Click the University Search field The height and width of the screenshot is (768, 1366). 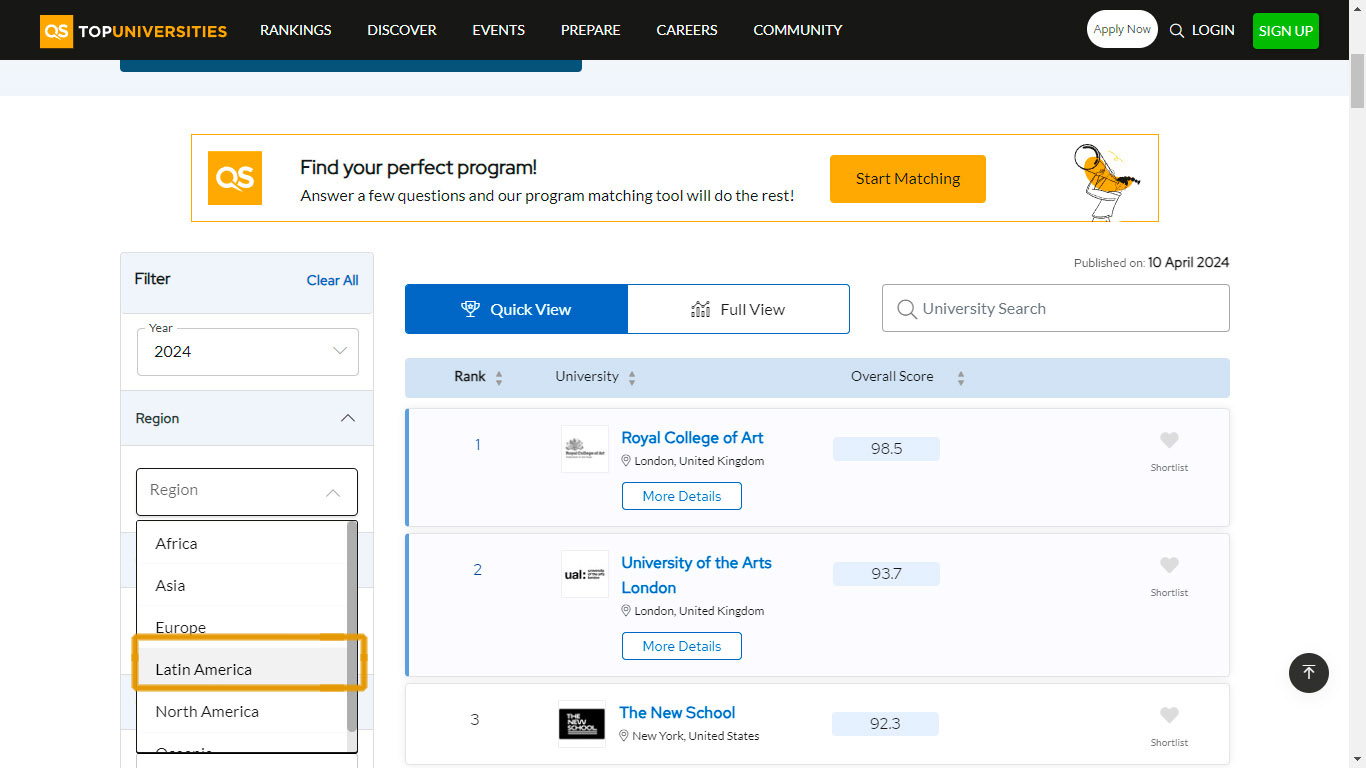coord(1056,308)
